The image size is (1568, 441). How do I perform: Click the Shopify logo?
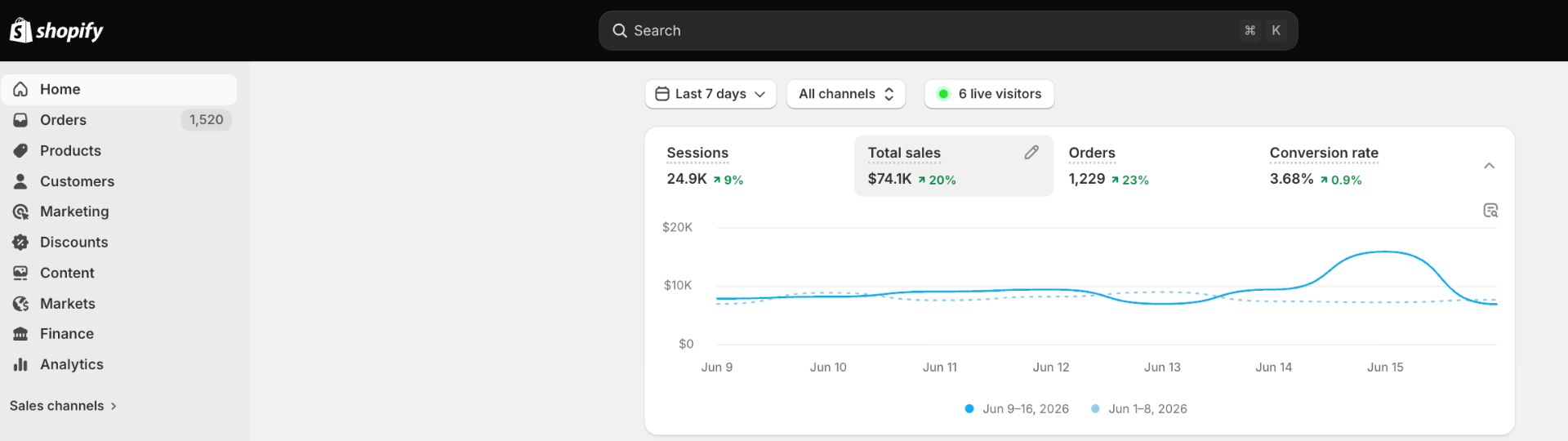click(56, 30)
